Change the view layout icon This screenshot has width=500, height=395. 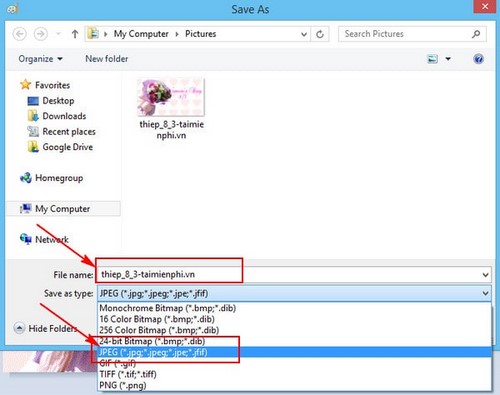(432, 59)
